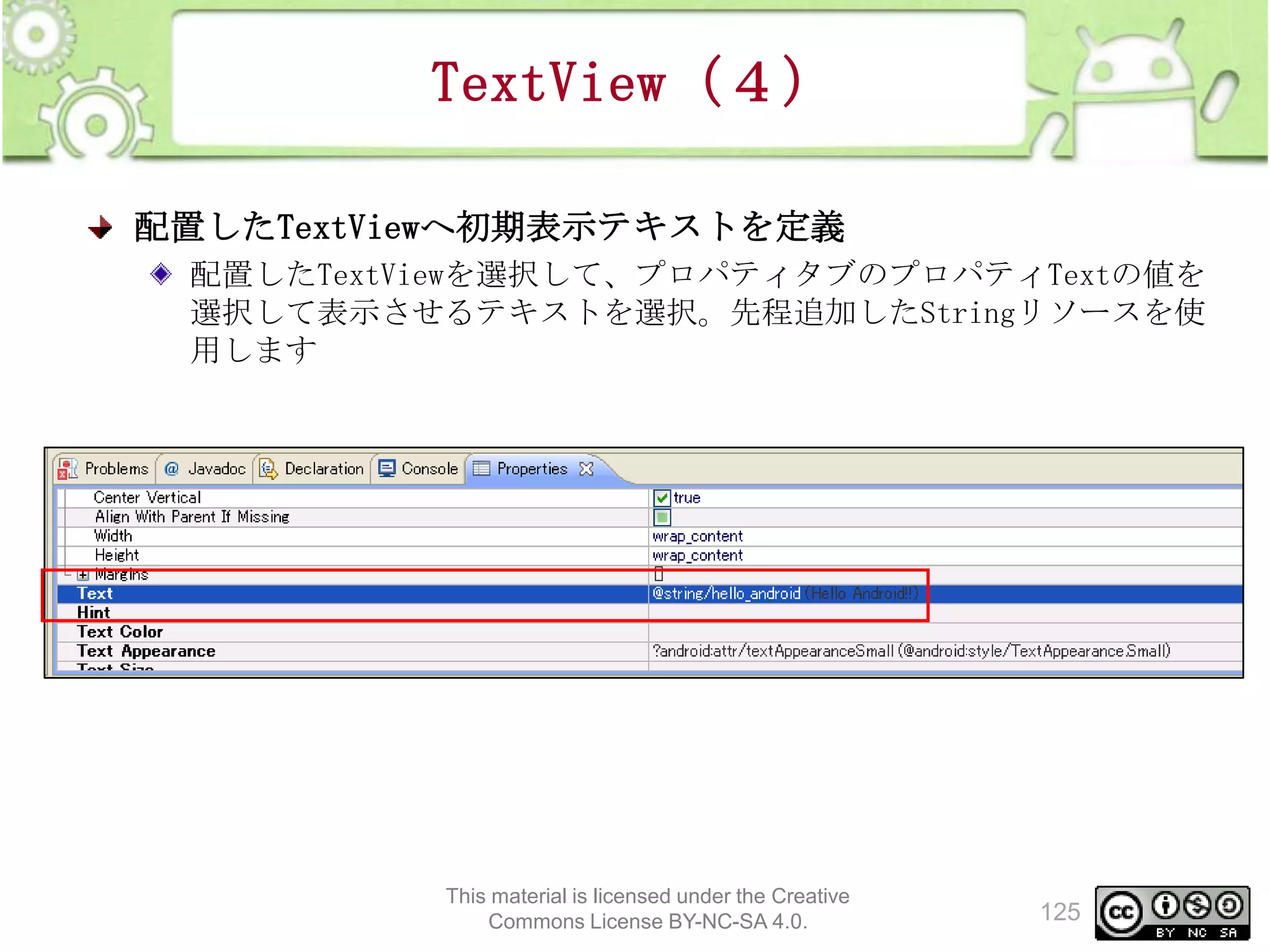Select the Text Color property
This screenshot has width=1270, height=952.
(120, 632)
